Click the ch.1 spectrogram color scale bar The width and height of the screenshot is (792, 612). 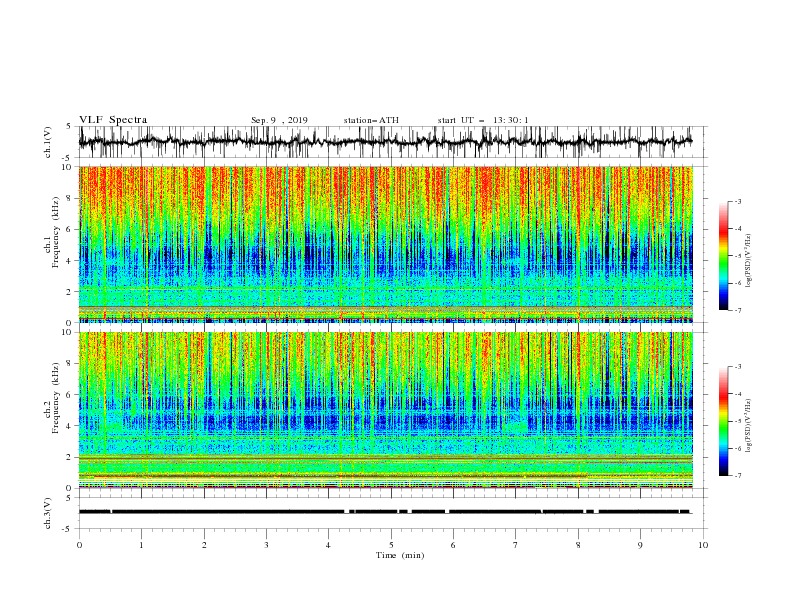(723, 256)
